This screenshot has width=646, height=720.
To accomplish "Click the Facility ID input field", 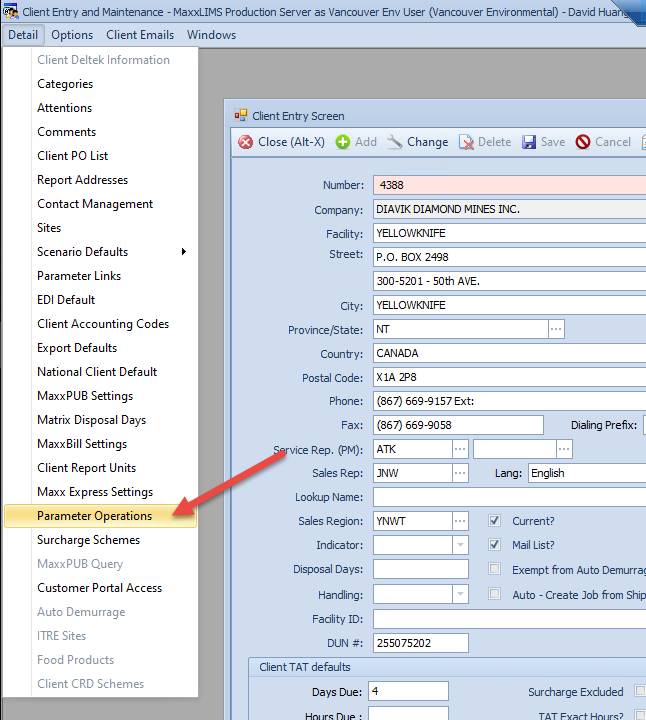I will click(510, 619).
